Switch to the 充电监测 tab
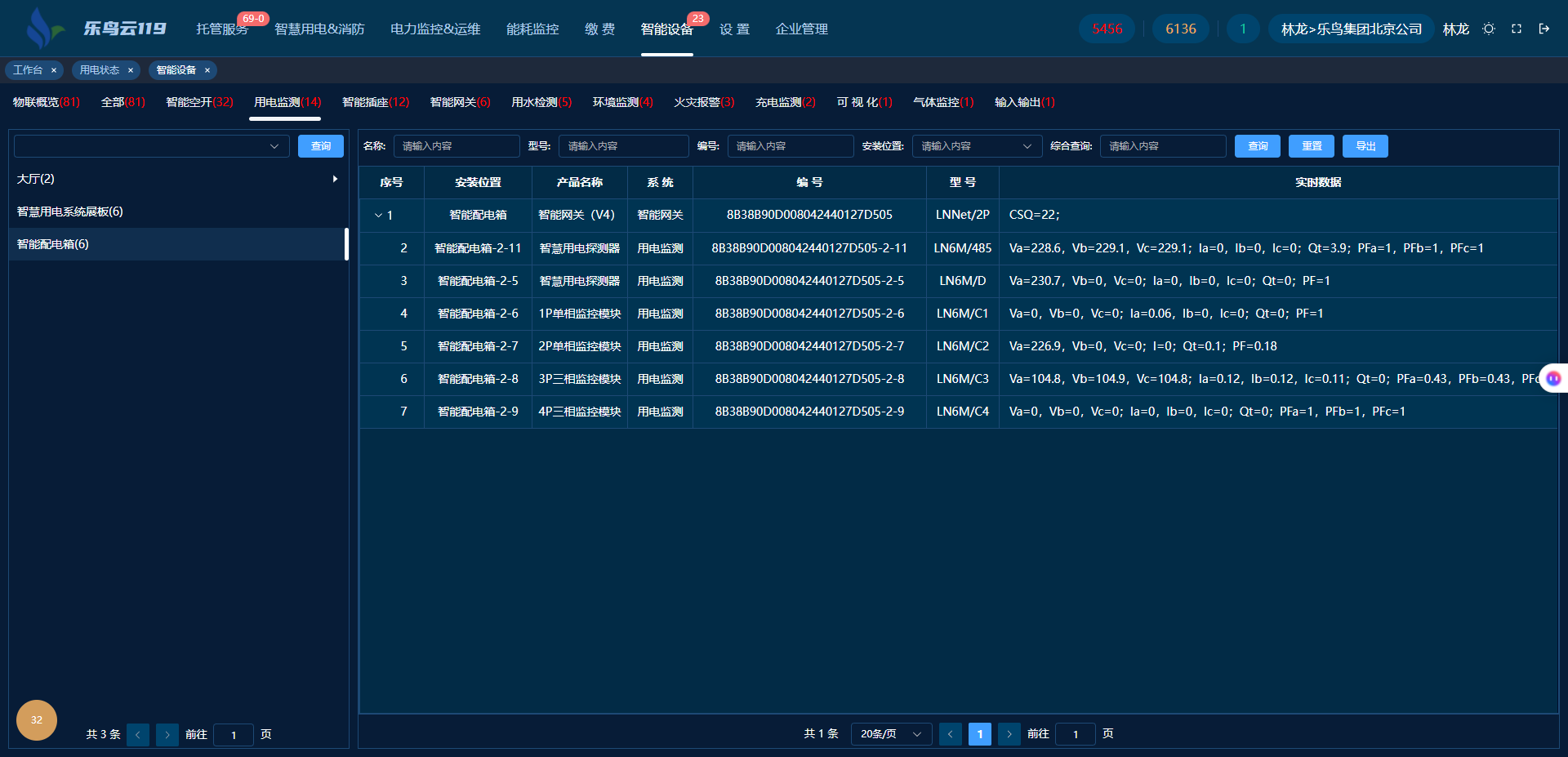 786,102
